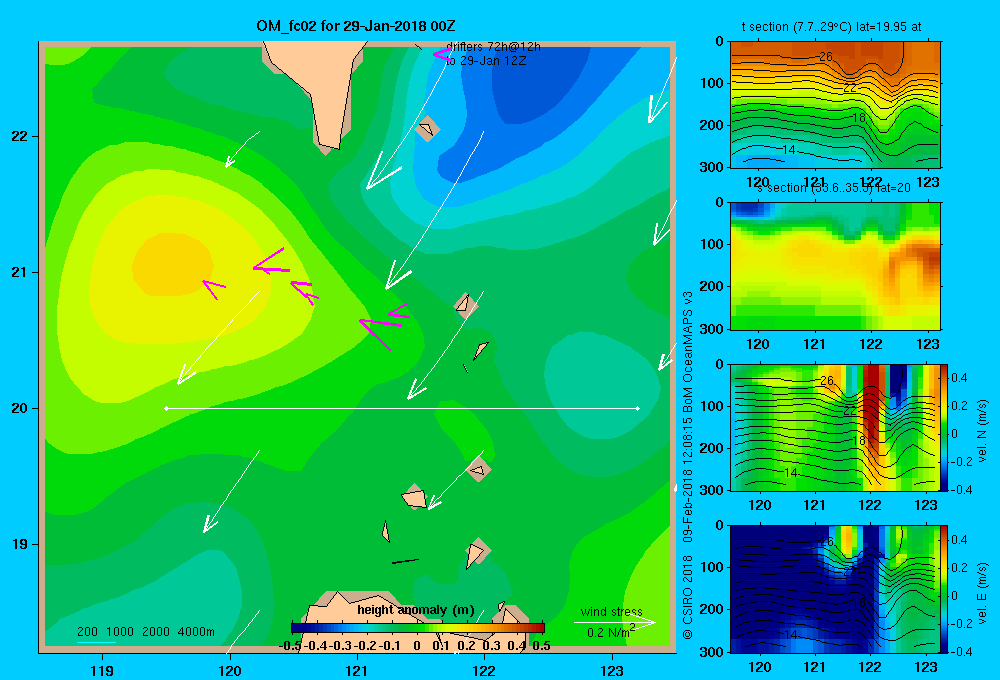The height and width of the screenshot is (680, 1000).
Task: Click the title 'OM_fc02 for 29-Jan-2018 00Z'
Action: 356,26
